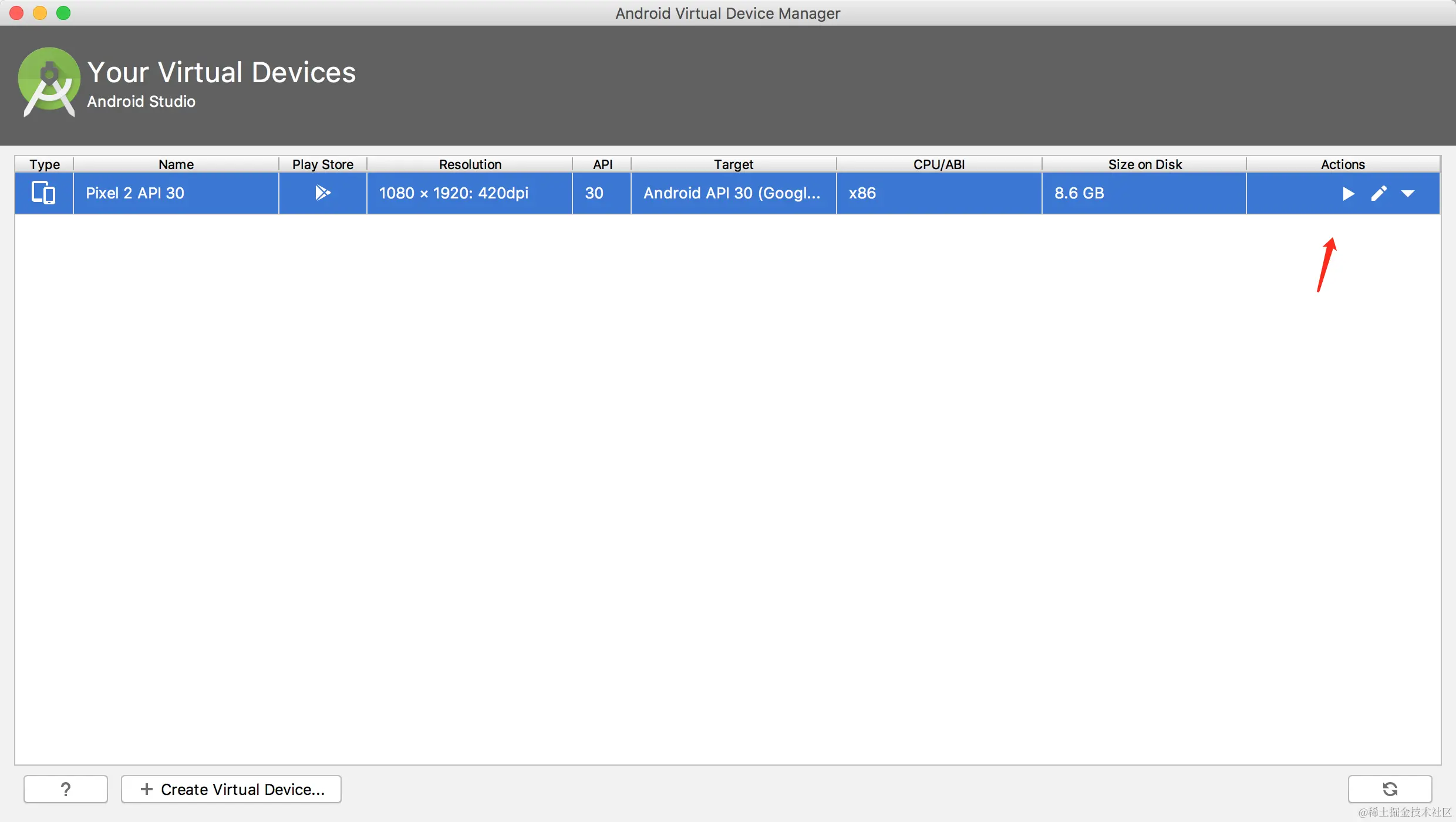Click Create Virtual Device button
This screenshot has height=822, width=1456.
pos(231,789)
